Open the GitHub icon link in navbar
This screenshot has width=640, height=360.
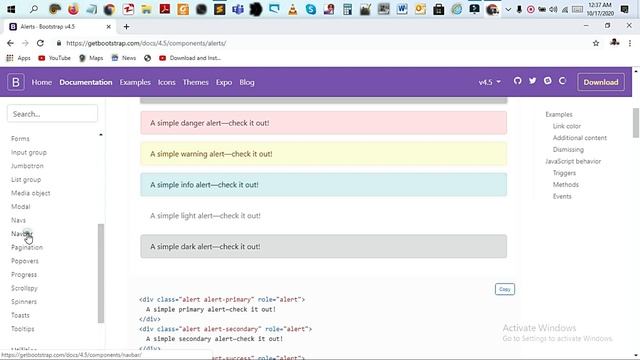tap(518, 81)
